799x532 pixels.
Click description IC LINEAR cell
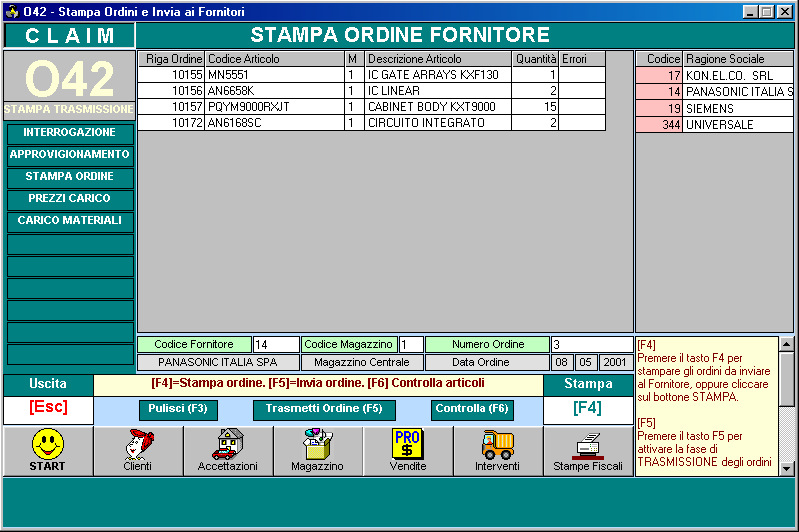[438, 91]
